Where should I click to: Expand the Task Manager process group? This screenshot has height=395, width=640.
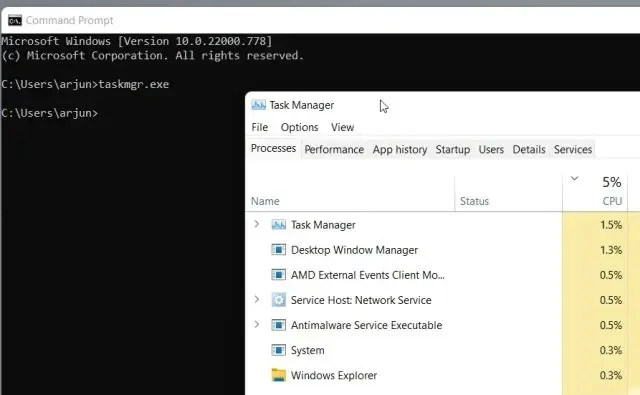(256, 224)
